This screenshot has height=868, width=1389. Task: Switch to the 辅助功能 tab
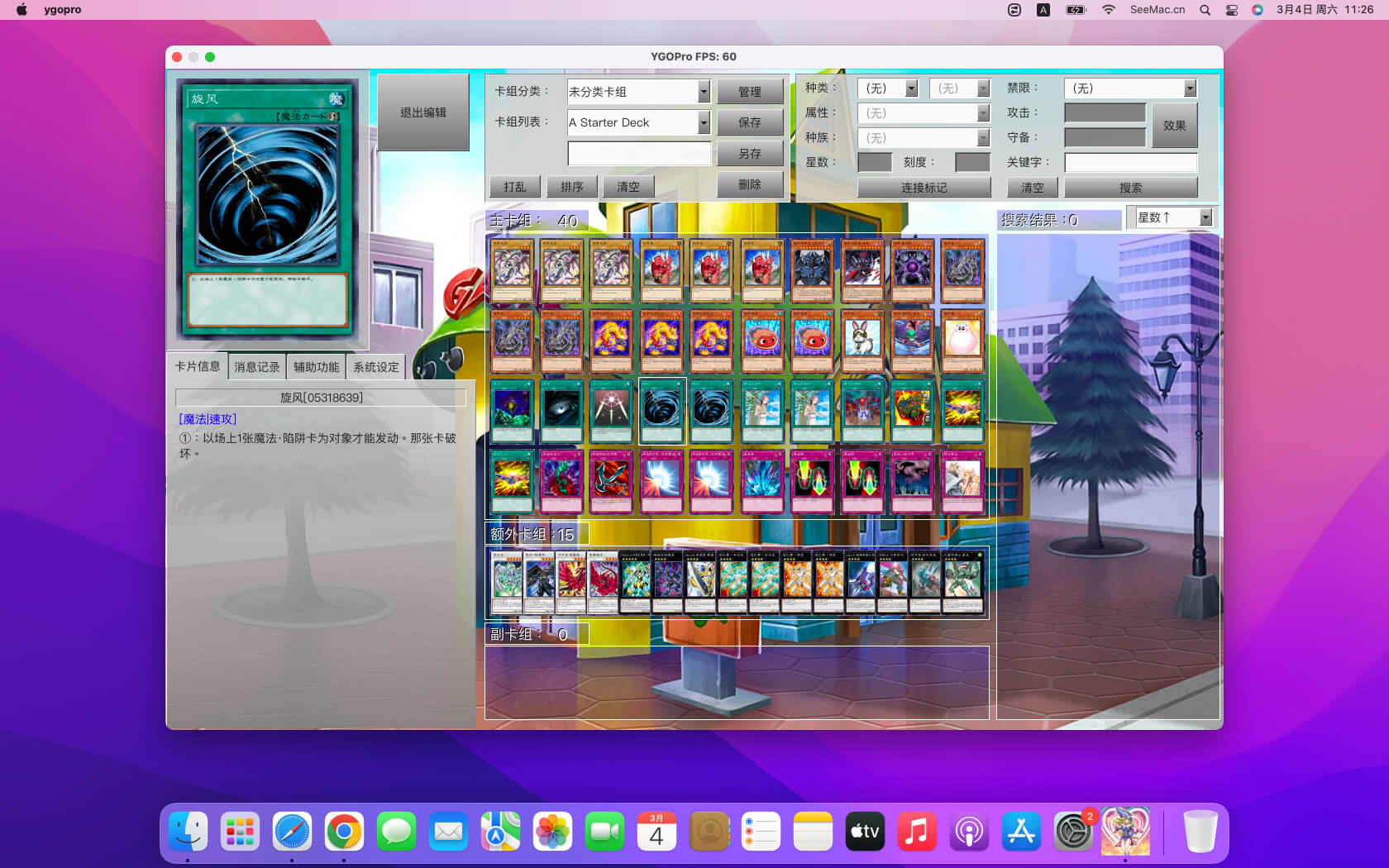[316, 367]
